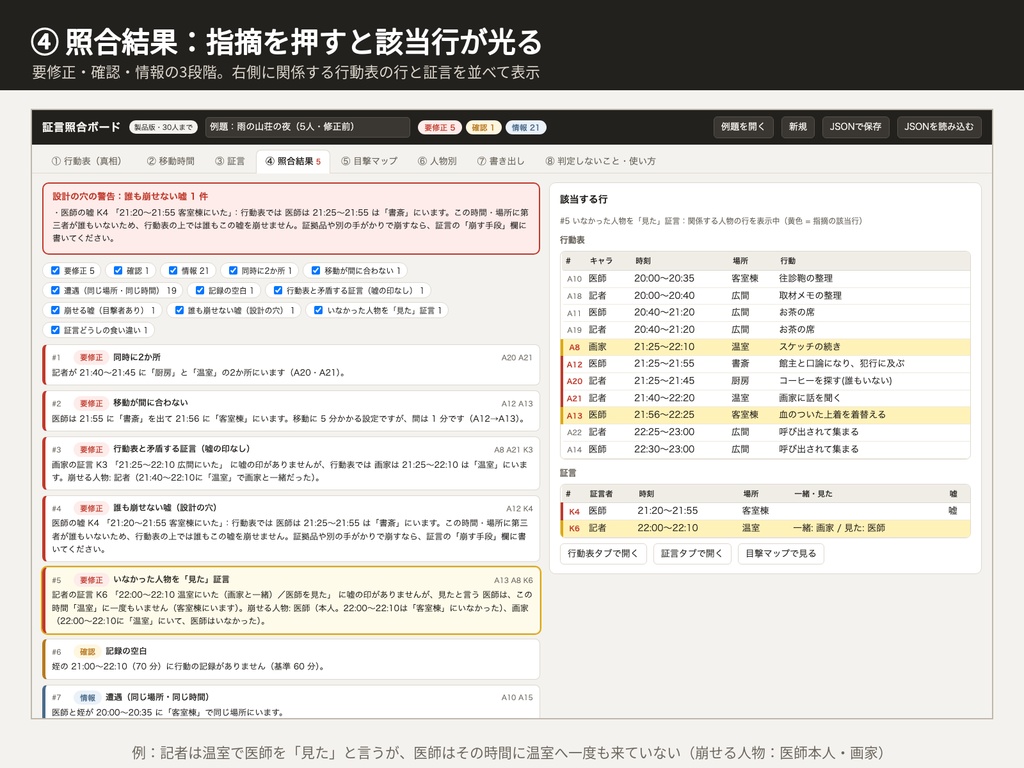Toggle the 情報 21 filter checkbox

point(173,270)
